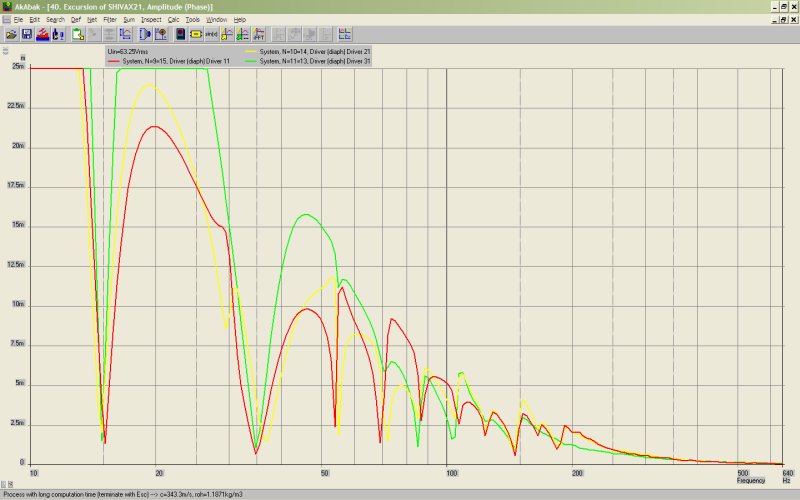Click green Driver 31 legend entry
The image size is (800, 500).
(x=314, y=61)
